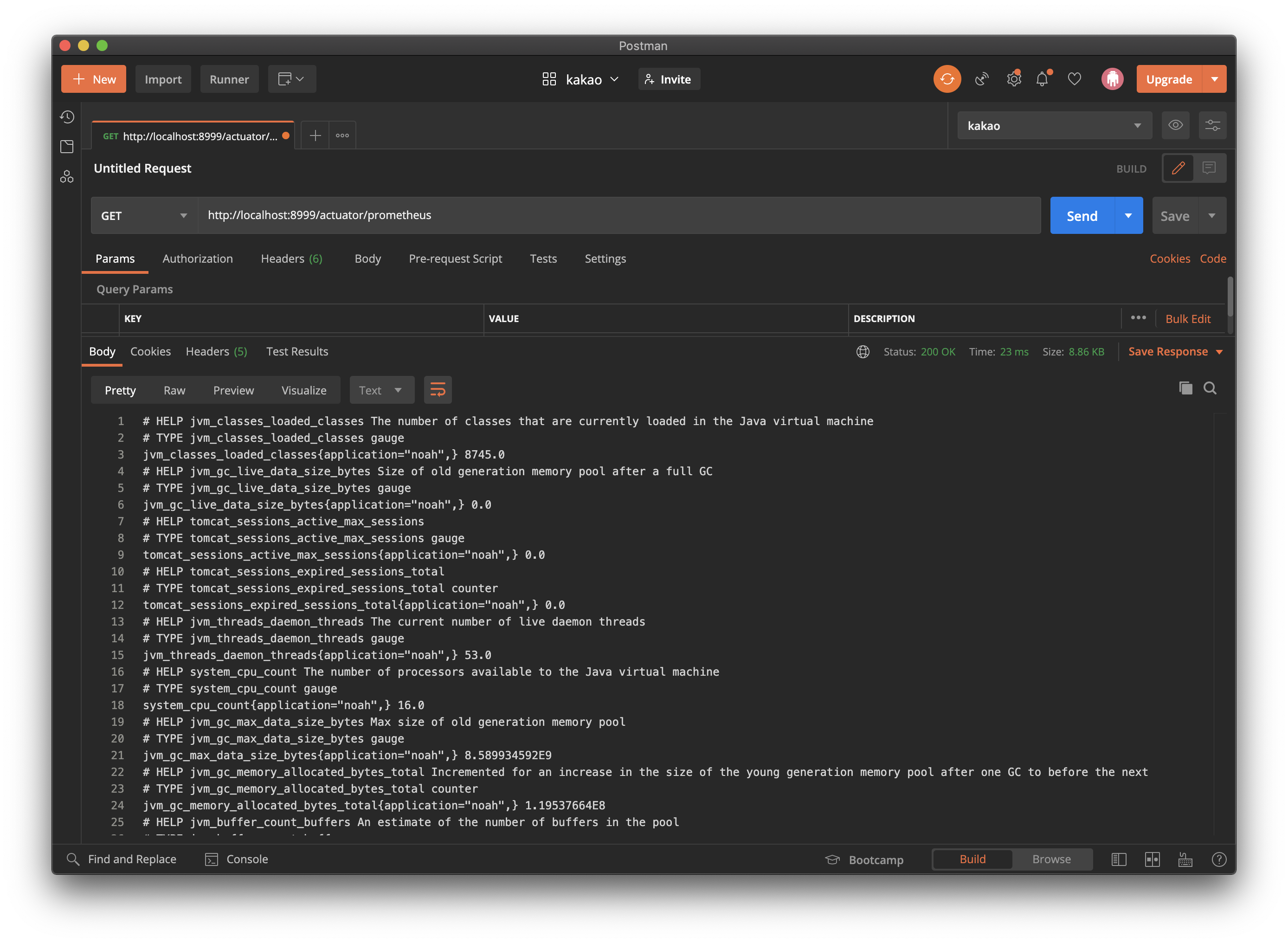Viewport: 1288px width, 943px height.
Task: Open keyboard shortcuts icon
Action: point(1185,859)
